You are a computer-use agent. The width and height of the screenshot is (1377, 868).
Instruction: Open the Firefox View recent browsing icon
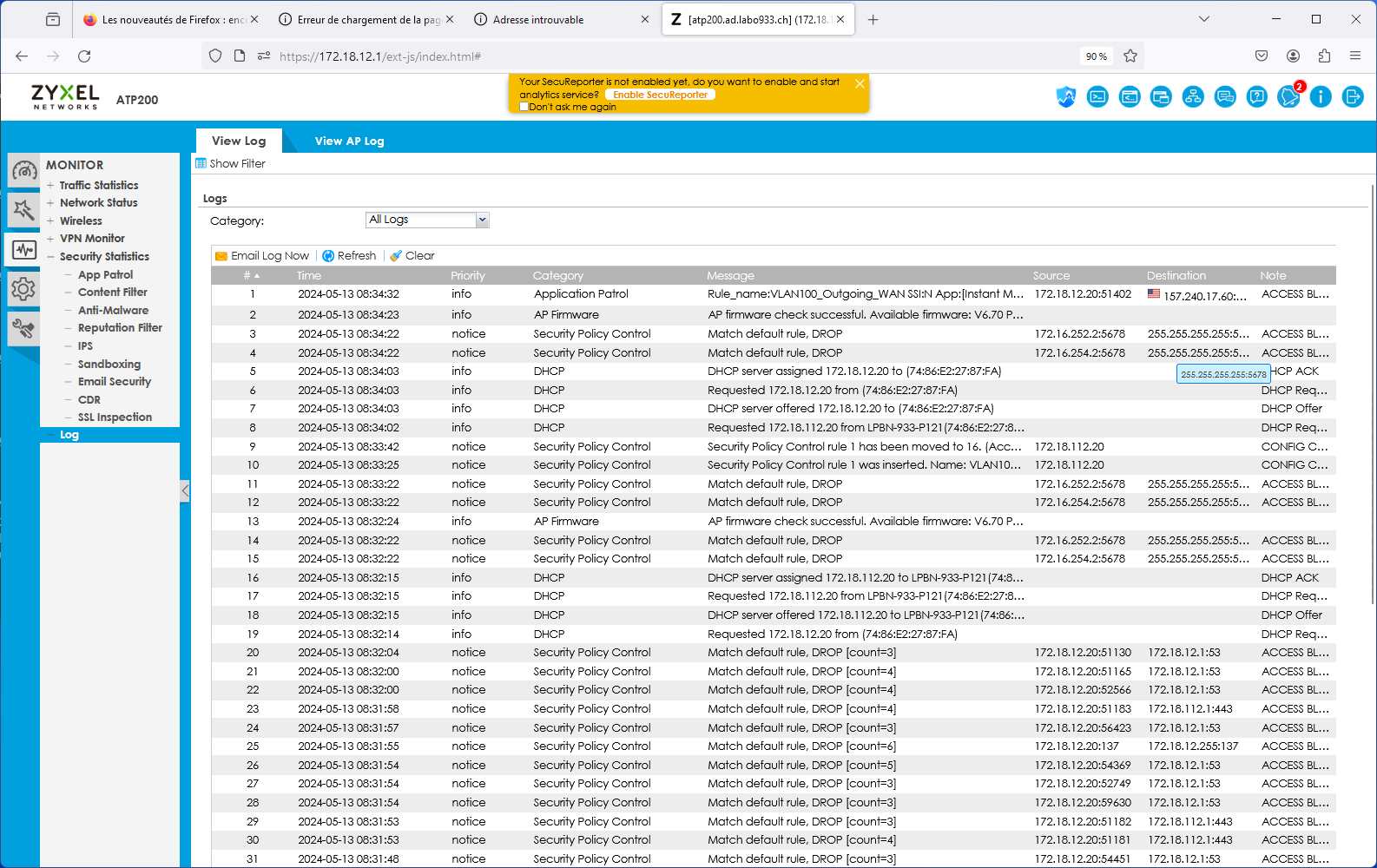tap(53, 19)
